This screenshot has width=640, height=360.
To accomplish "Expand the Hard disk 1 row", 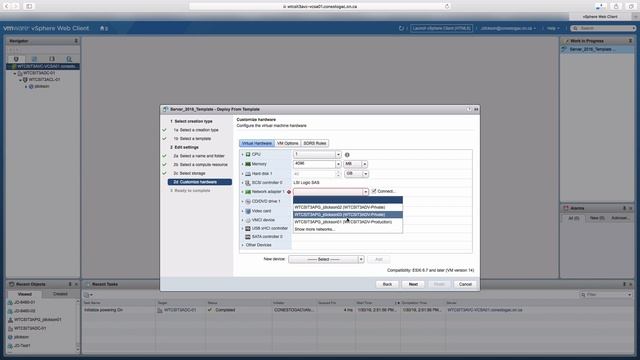I will 242,174.
